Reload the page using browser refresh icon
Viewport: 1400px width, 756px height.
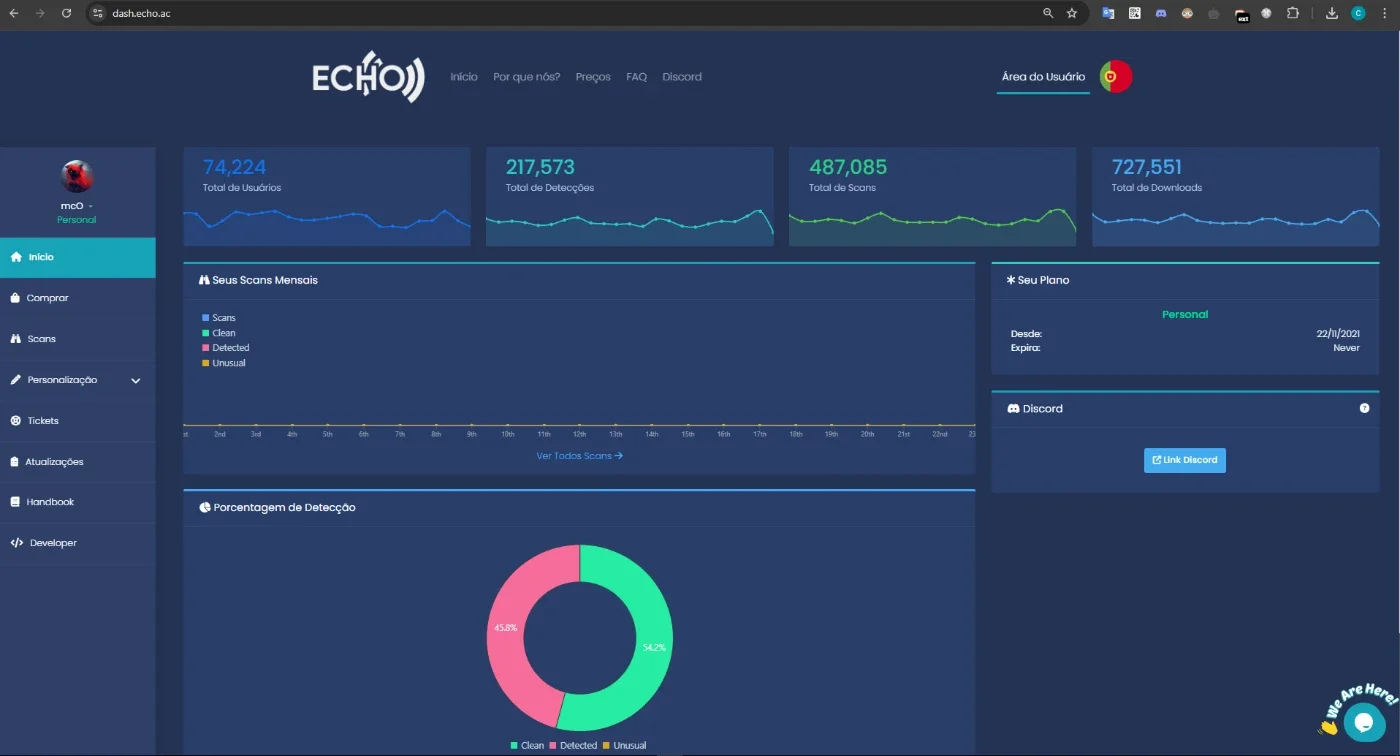click(66, 13)
